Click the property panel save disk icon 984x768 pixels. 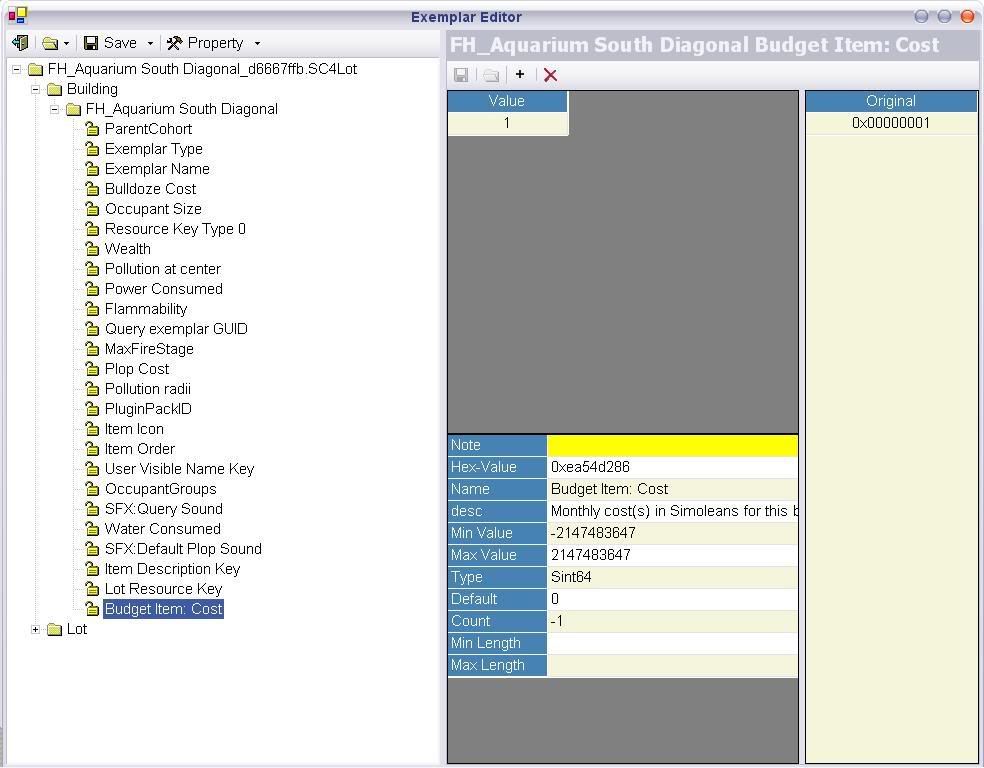(461, 75)
